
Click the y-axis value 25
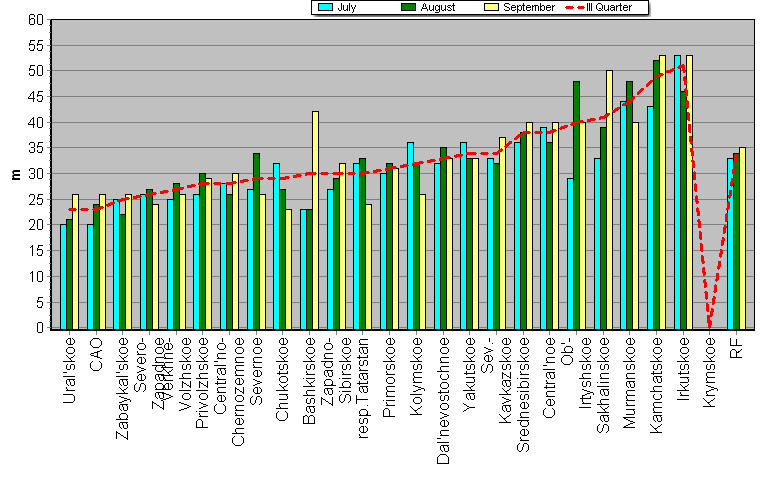point(36,200)
